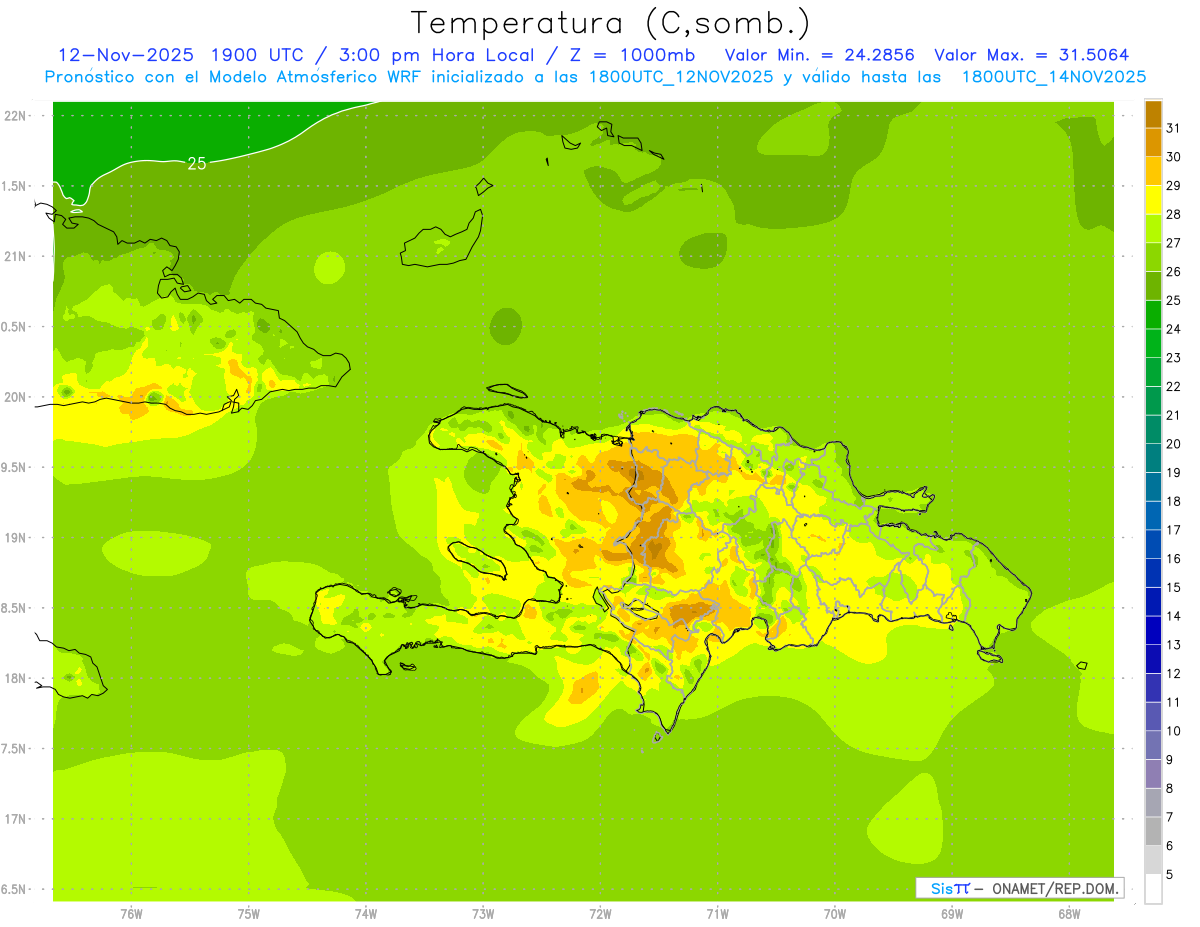Click the legend value '19'
1200x927 pixels.
tap(1173, 473)
